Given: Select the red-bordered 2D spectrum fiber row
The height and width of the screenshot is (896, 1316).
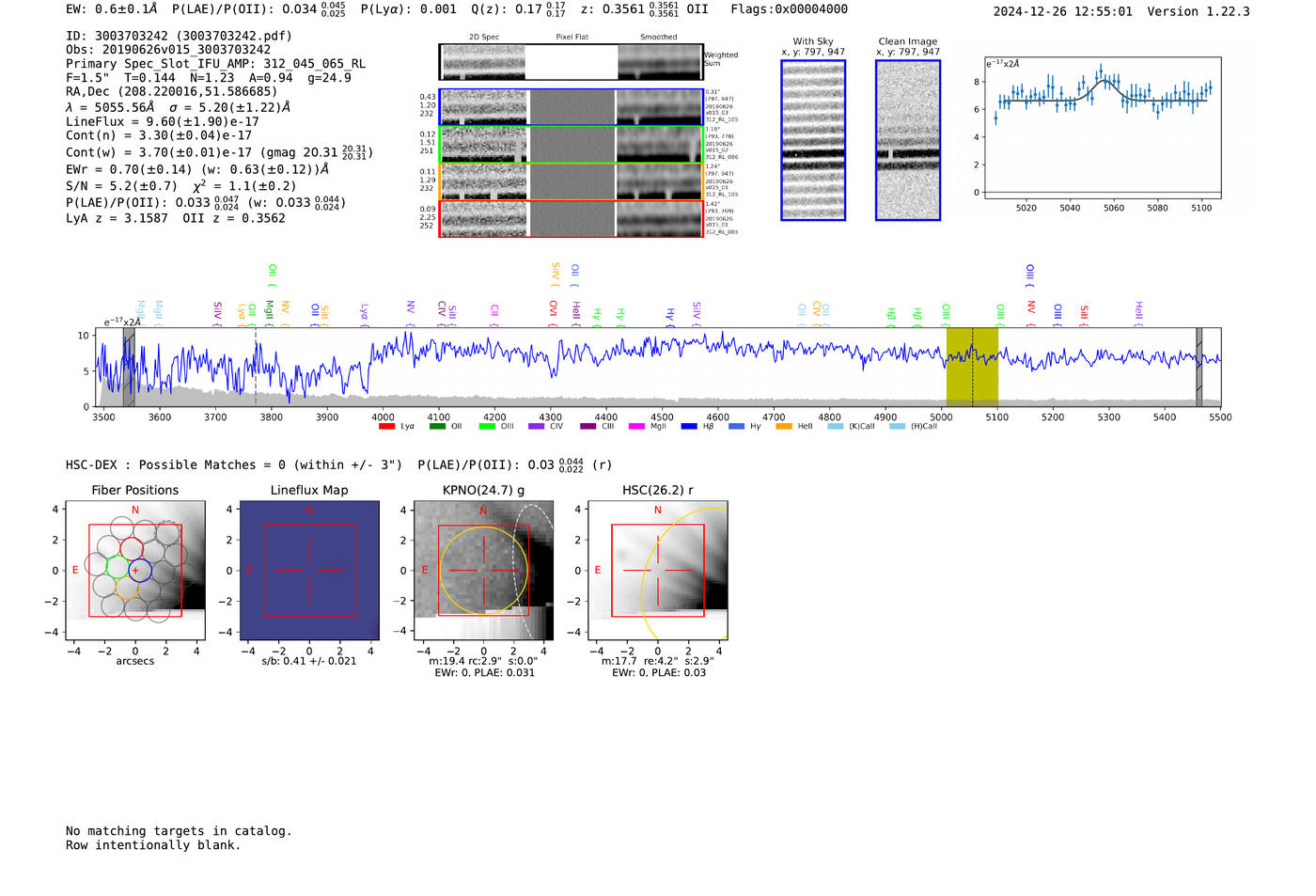Looking at the screenshot, I should pyautogui.click(x=571, y=218).
